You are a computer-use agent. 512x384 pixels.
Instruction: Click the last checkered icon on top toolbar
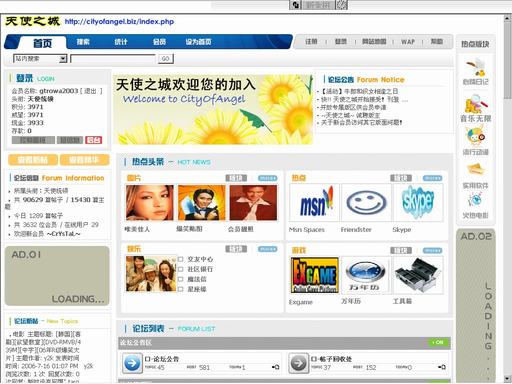coord(341,5)
